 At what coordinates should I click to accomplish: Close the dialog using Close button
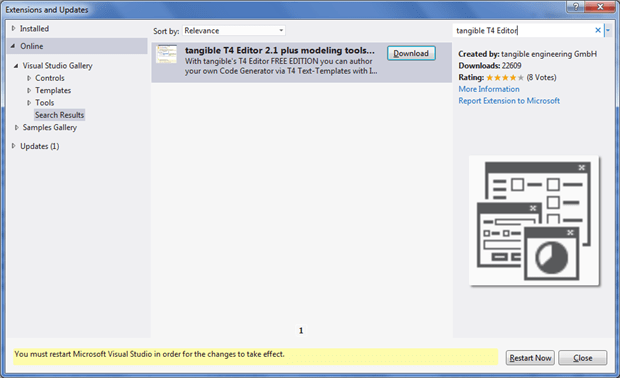(x=582, y=358)
